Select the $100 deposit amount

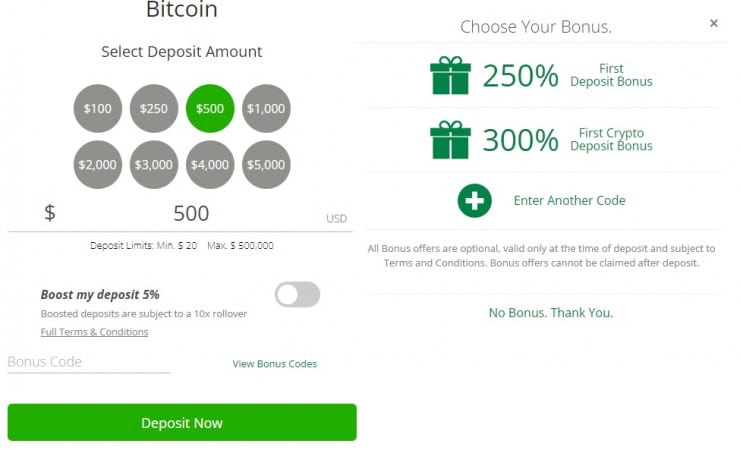(x=98, y=107)
